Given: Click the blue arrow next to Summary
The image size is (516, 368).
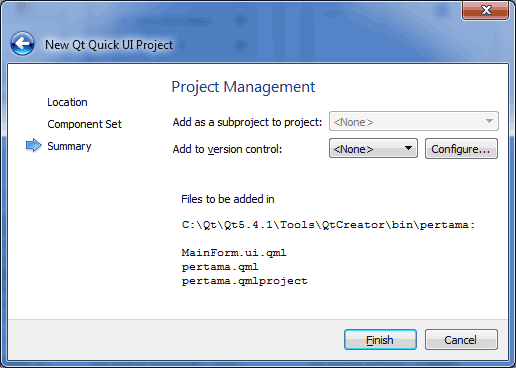Looking at the screenshot, I should (x=34, y=145).
